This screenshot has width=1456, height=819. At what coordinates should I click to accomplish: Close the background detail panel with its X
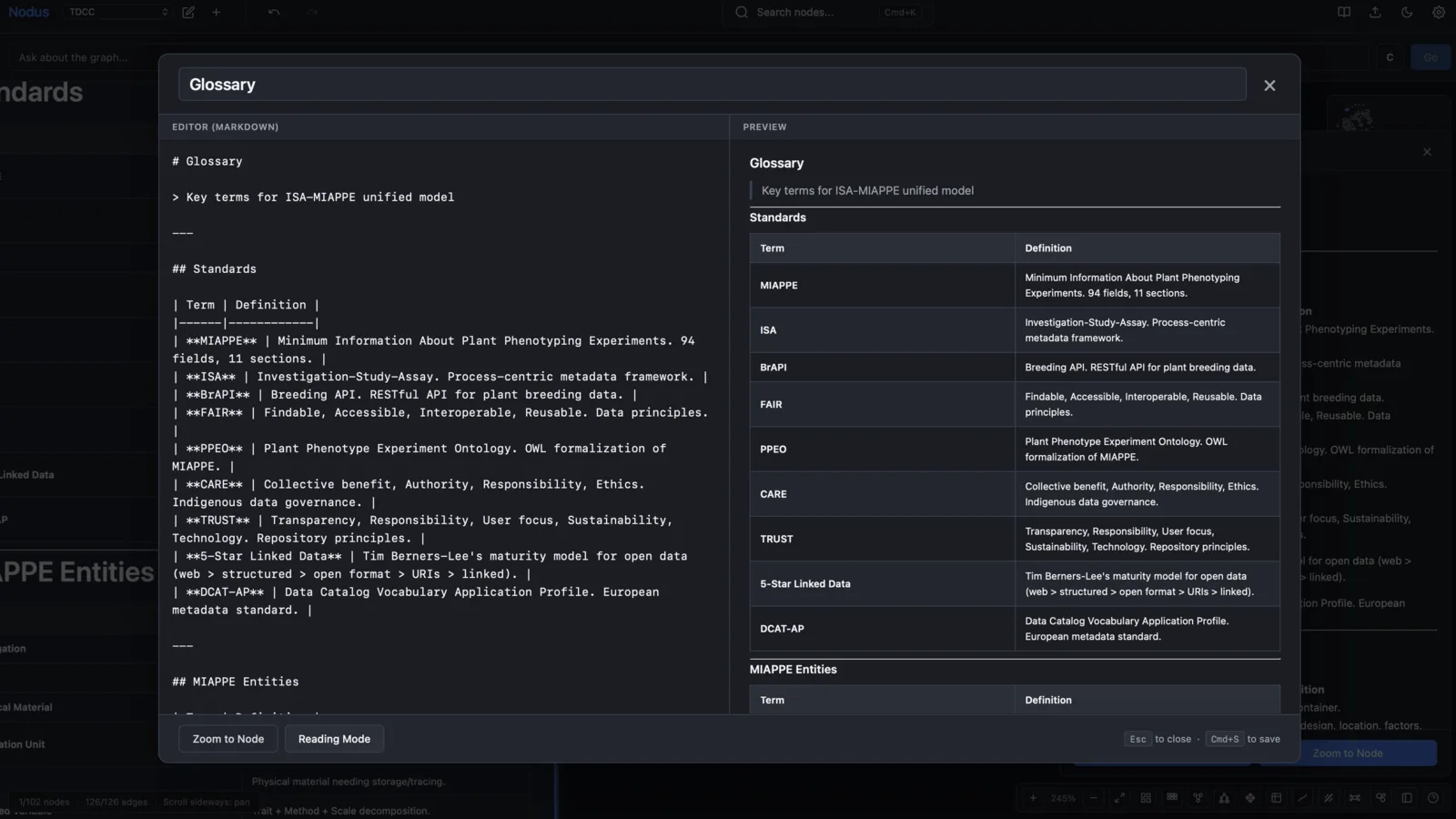pyautogui.click(x=1427, y=152)
